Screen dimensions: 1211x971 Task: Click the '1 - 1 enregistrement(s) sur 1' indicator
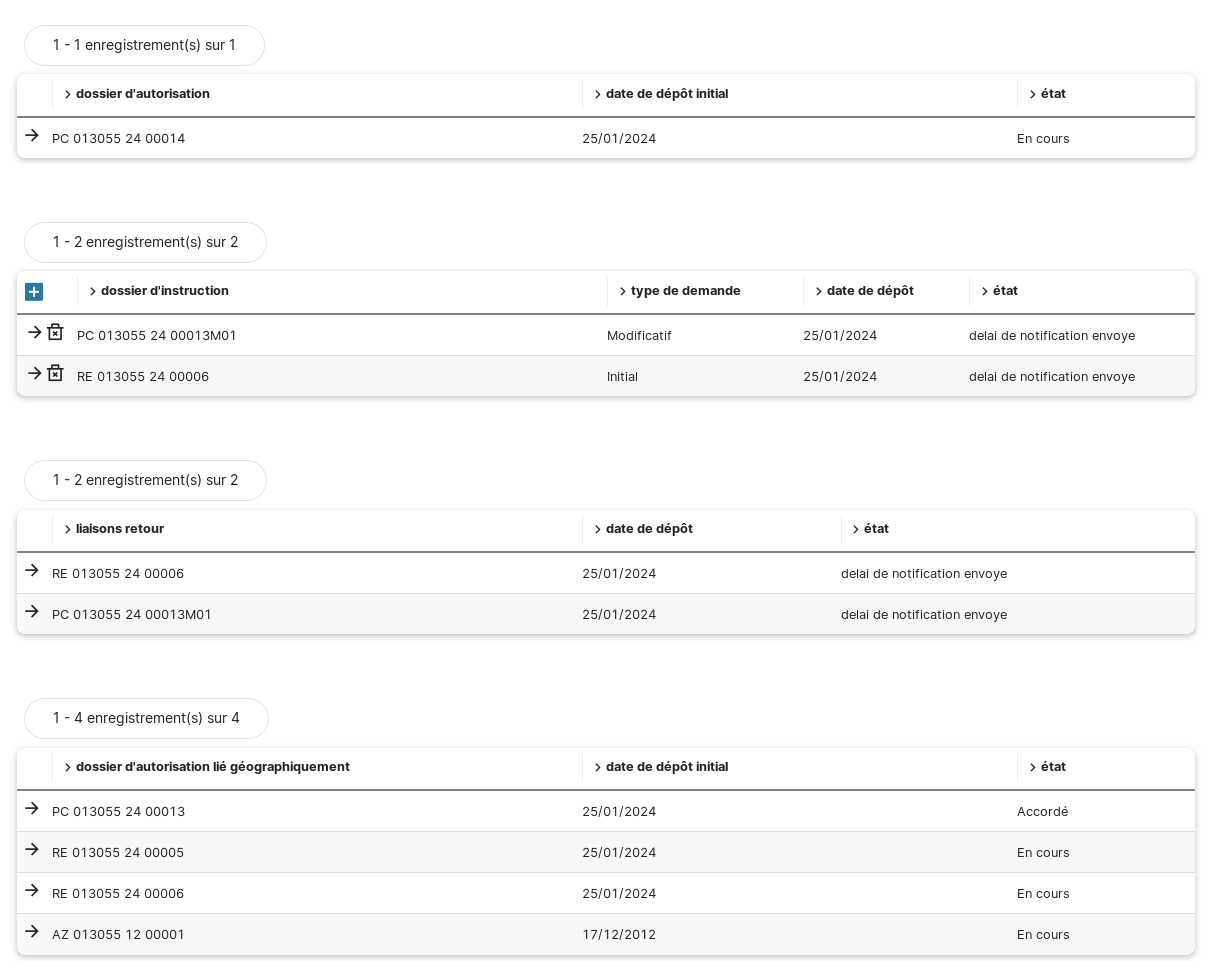[x=144, y=45]
